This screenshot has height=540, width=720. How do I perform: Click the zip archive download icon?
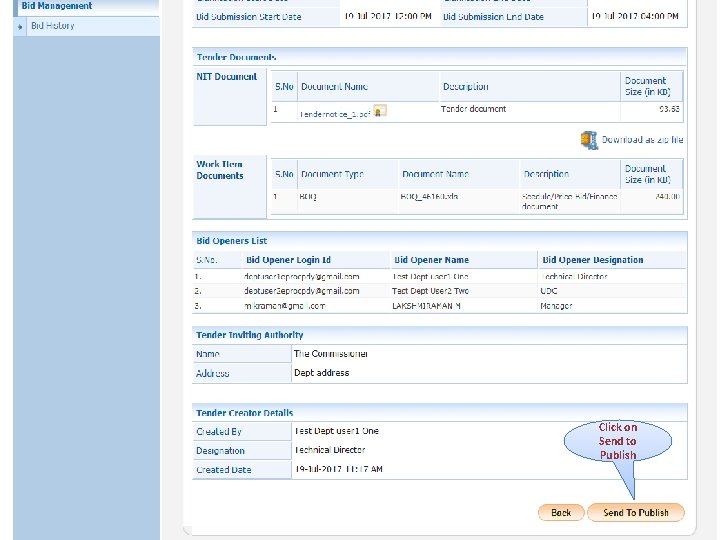589,140
